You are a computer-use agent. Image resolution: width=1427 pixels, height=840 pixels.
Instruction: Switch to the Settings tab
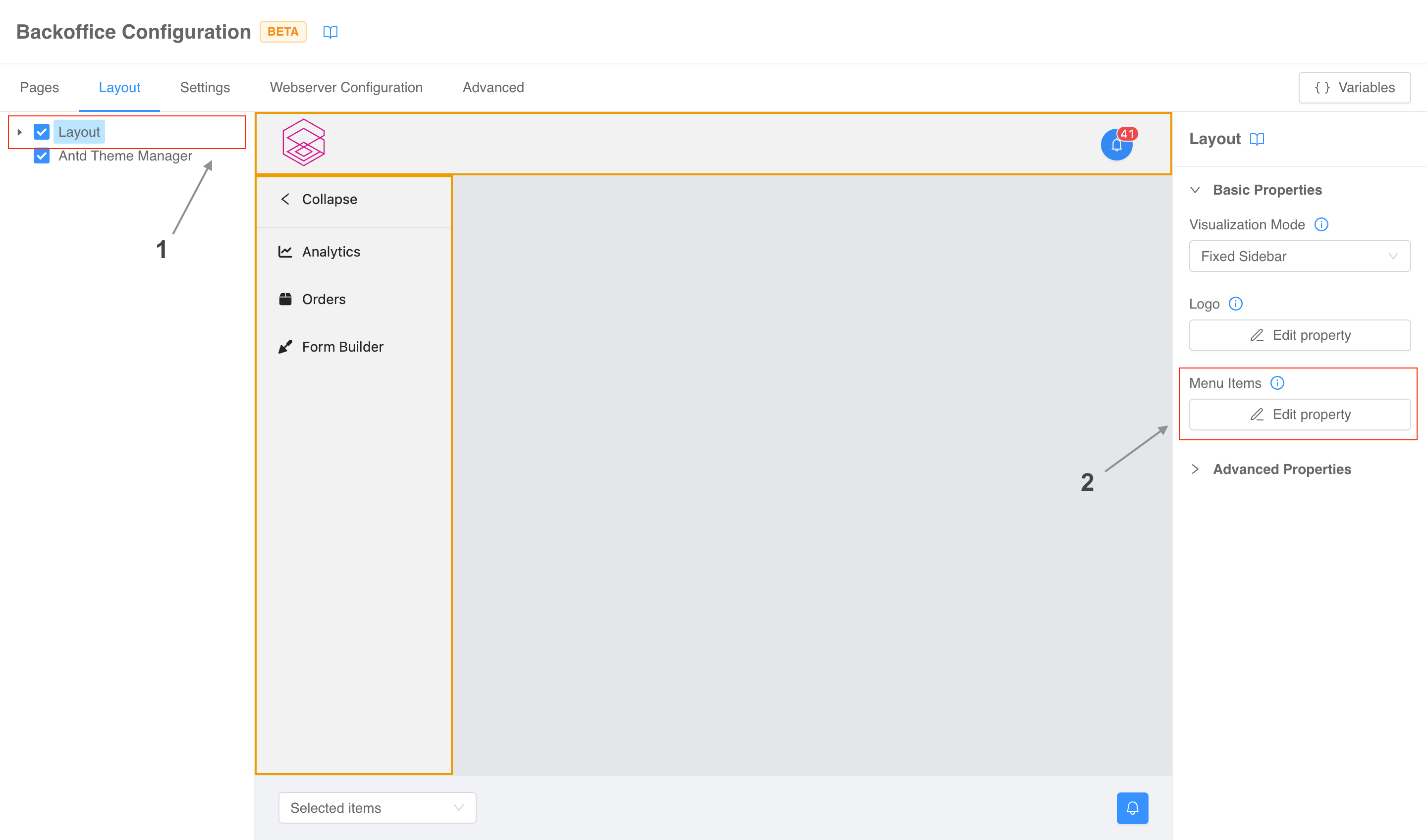pyautogui.click(x=205, y=87)
